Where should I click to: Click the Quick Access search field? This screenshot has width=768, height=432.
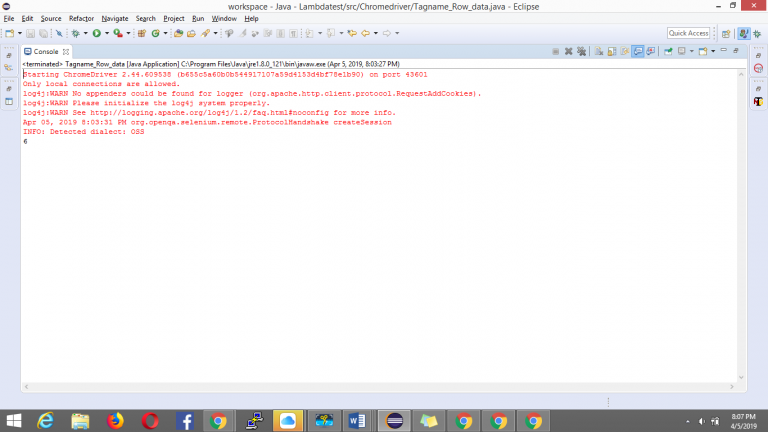(689, 33)
